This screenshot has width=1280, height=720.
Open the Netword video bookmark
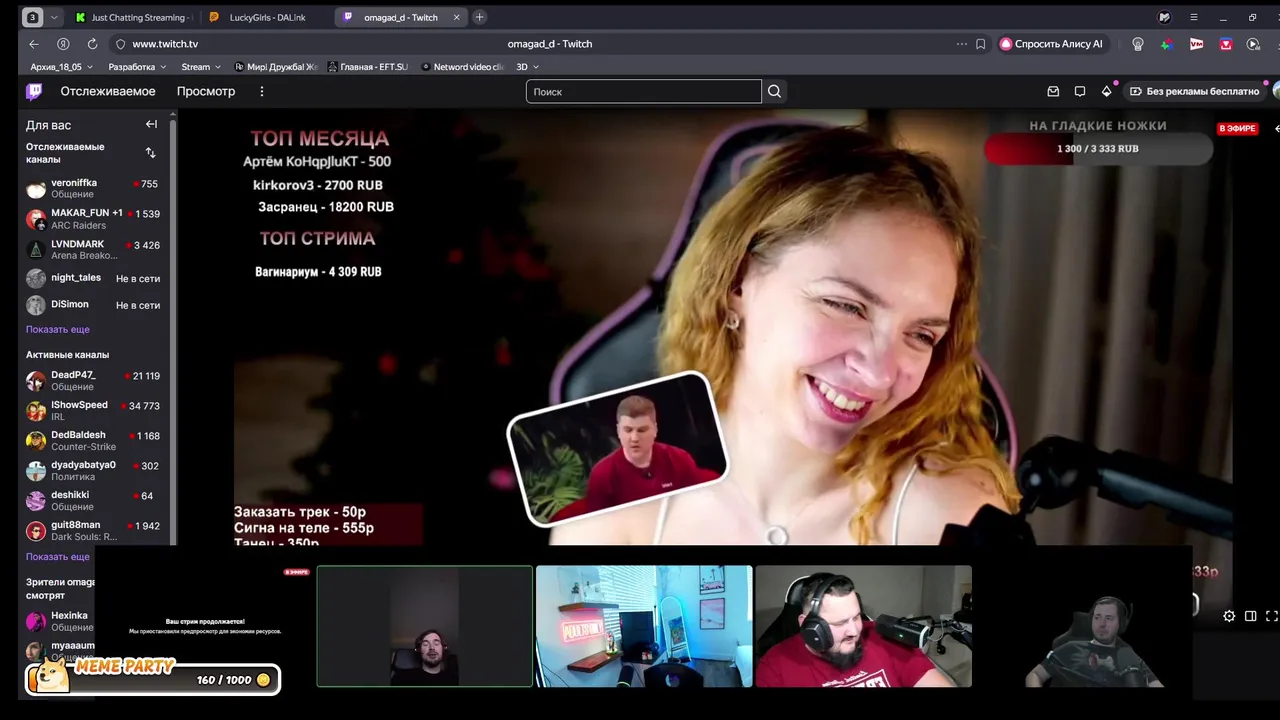[x=462, y=67]
